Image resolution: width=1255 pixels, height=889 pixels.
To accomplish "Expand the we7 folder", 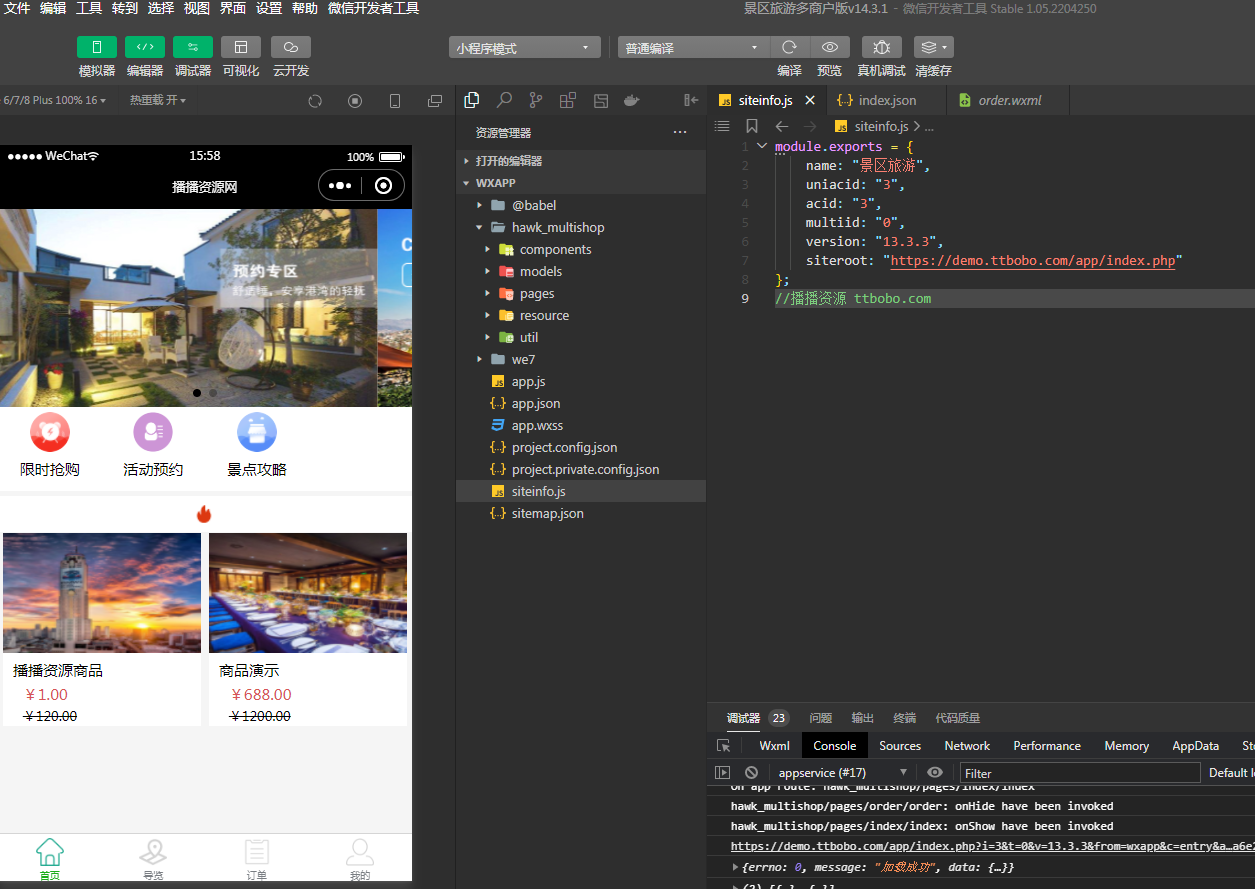I will pyautogui.click(x=581, y=359).
